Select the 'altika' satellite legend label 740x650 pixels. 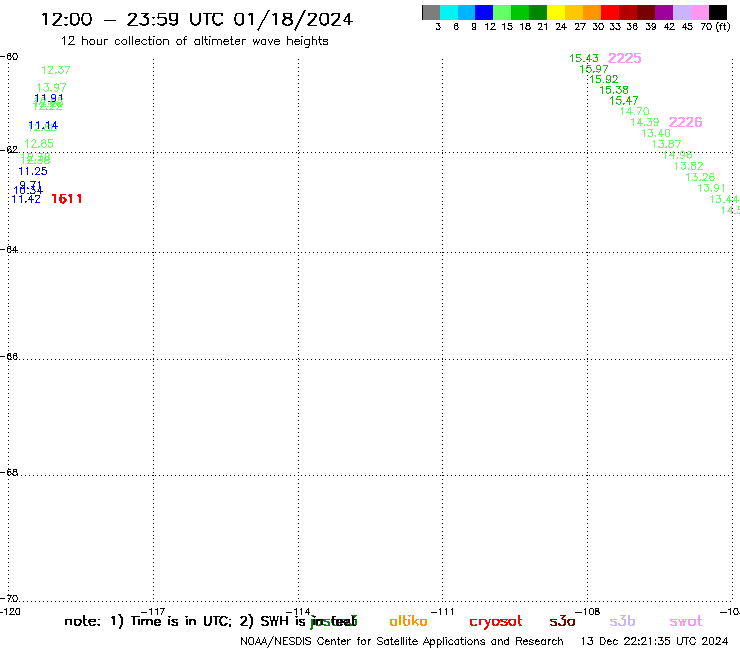[408, 621]
